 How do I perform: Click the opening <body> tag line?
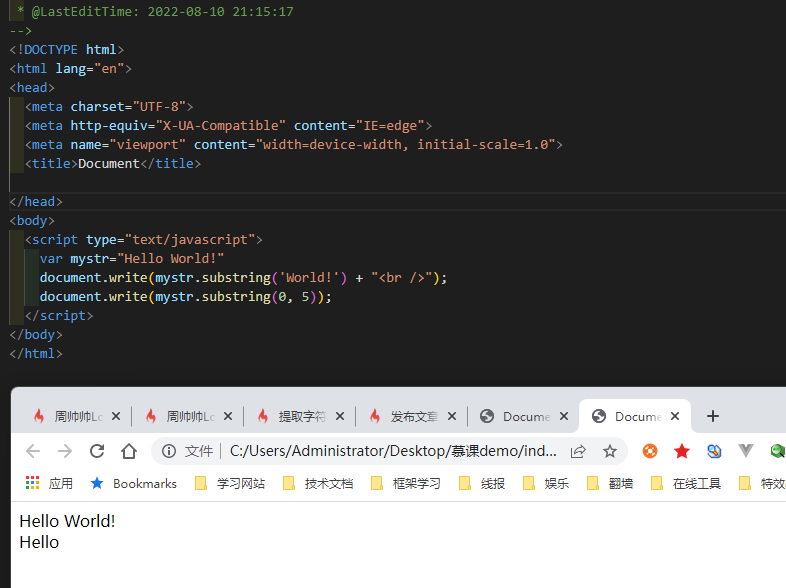[32, 221]
